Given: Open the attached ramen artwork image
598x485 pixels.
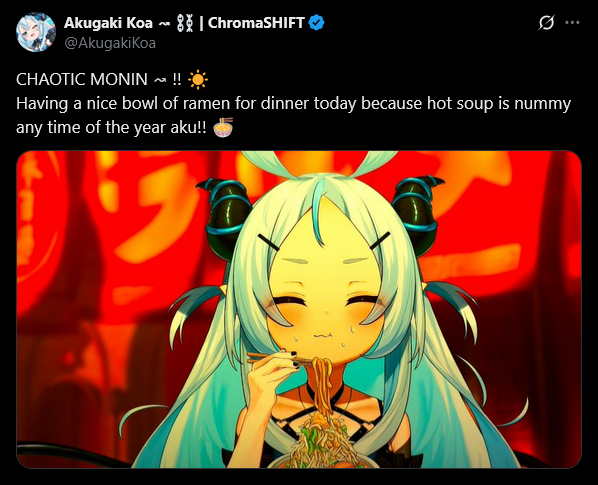Looking at the screenshot, I should point(299,309).
